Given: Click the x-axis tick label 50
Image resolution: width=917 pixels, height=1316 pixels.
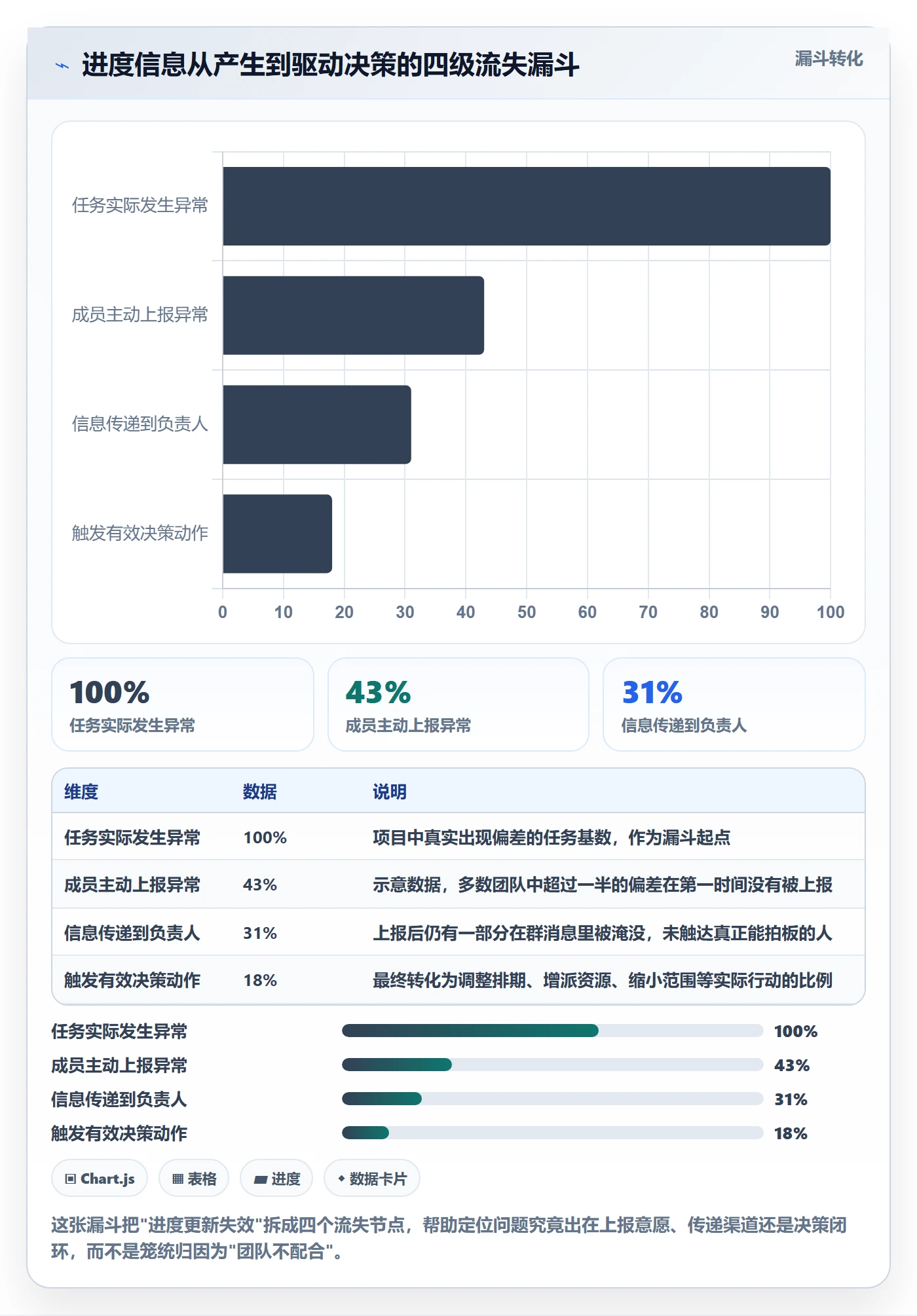Looking at the screenshot, I should click(x=527, y=612).
